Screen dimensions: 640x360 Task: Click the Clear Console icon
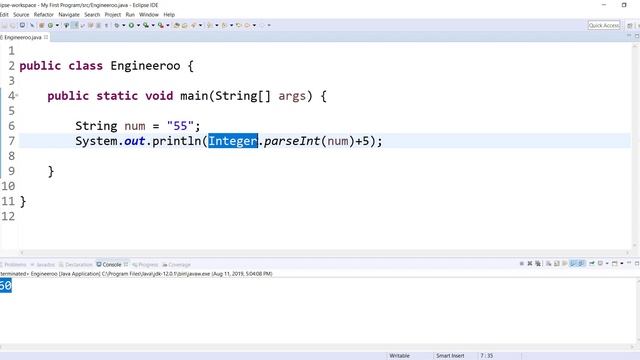coord(548,263)
